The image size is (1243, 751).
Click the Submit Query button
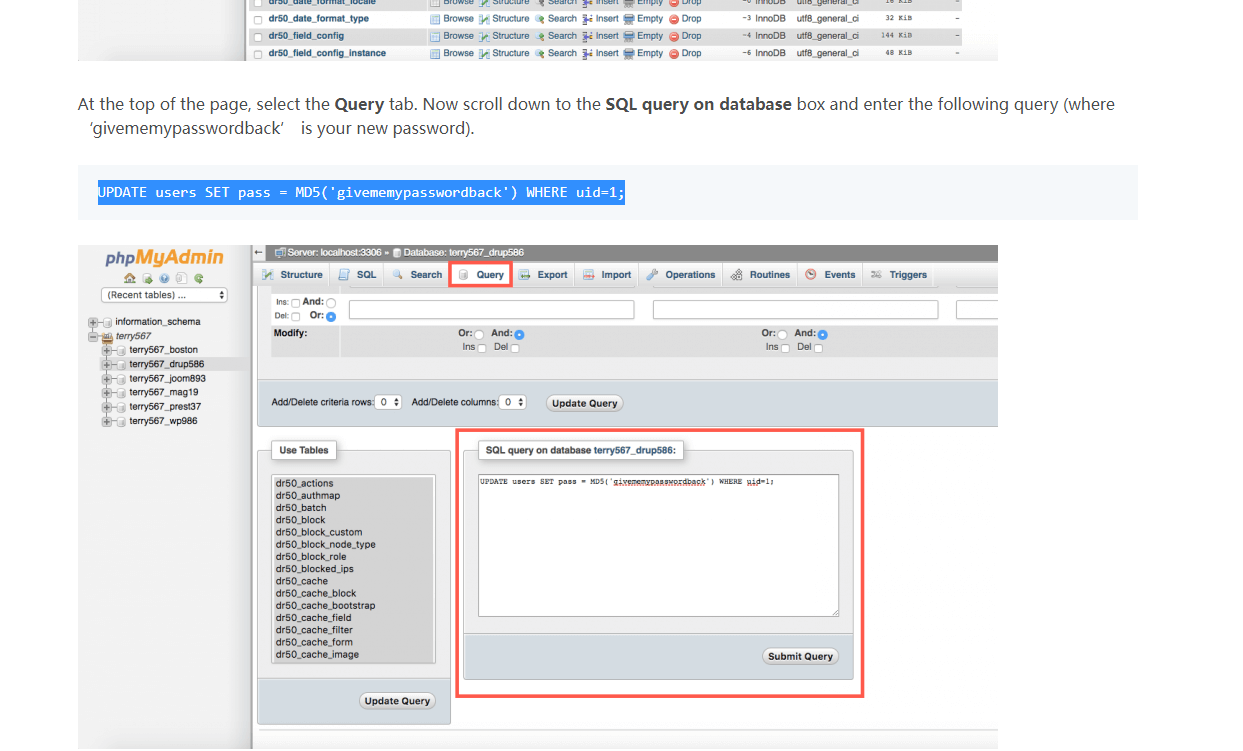tap(801, 657)
